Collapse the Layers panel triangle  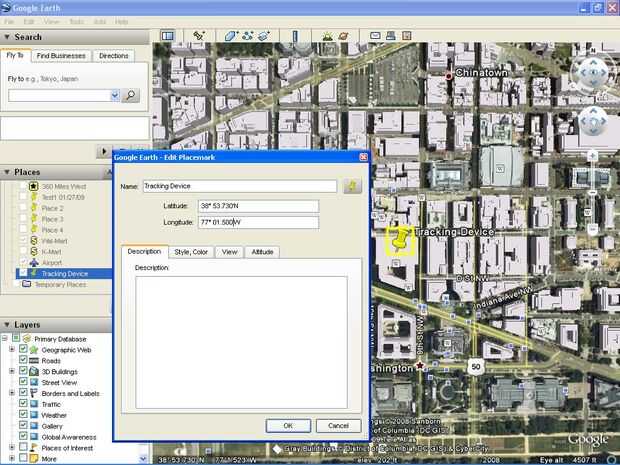coord(7,325)
